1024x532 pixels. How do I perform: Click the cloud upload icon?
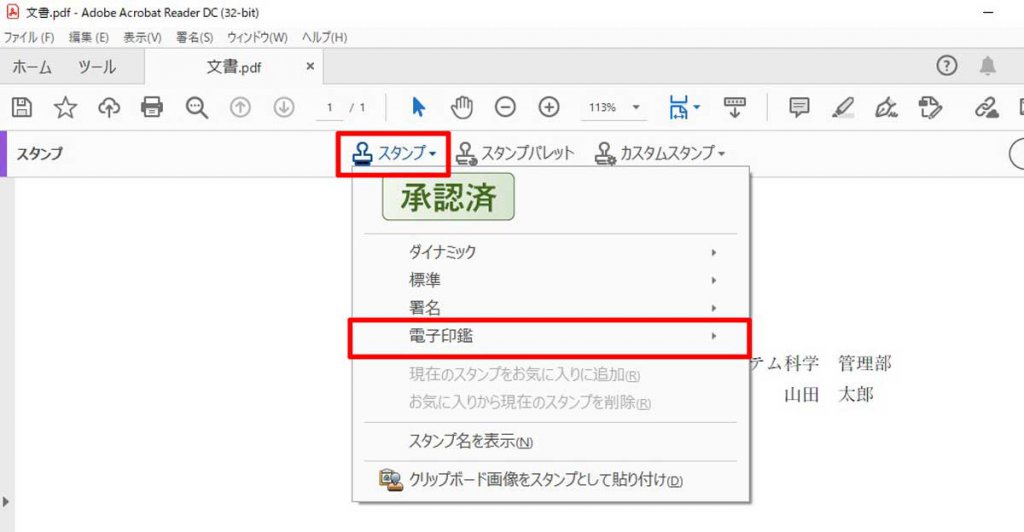pos(109,107)
